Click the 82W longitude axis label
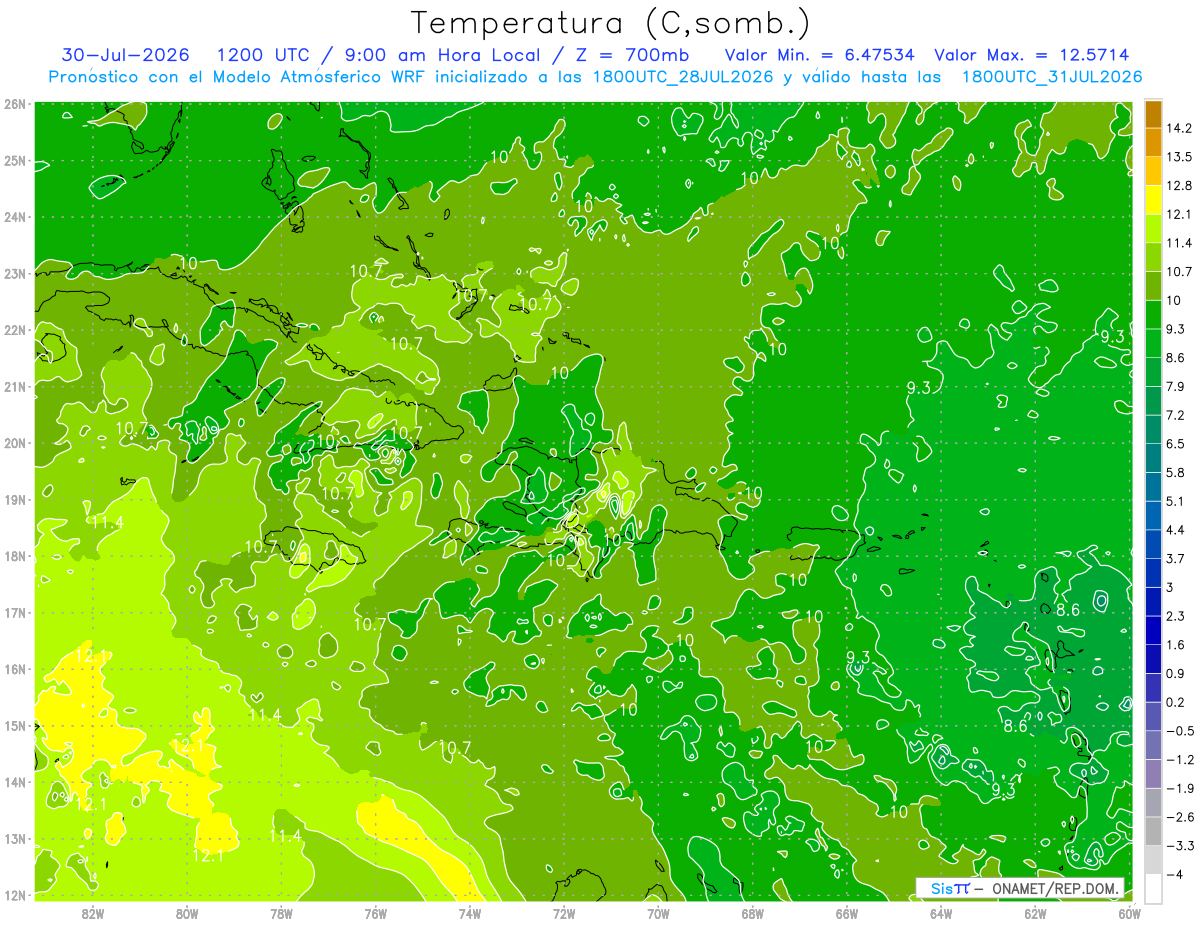Image resolution: width=1200 pixels, height=927 pixels. 92,913
